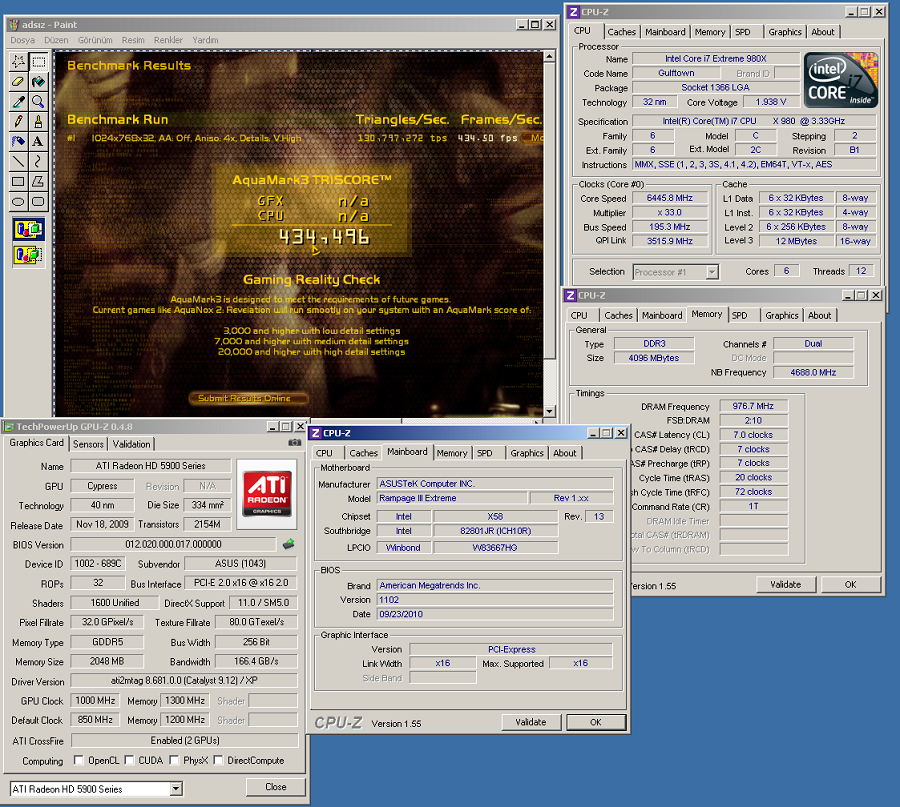Enable the OpenCL checkbox in GPU-Z

point(79,760)
